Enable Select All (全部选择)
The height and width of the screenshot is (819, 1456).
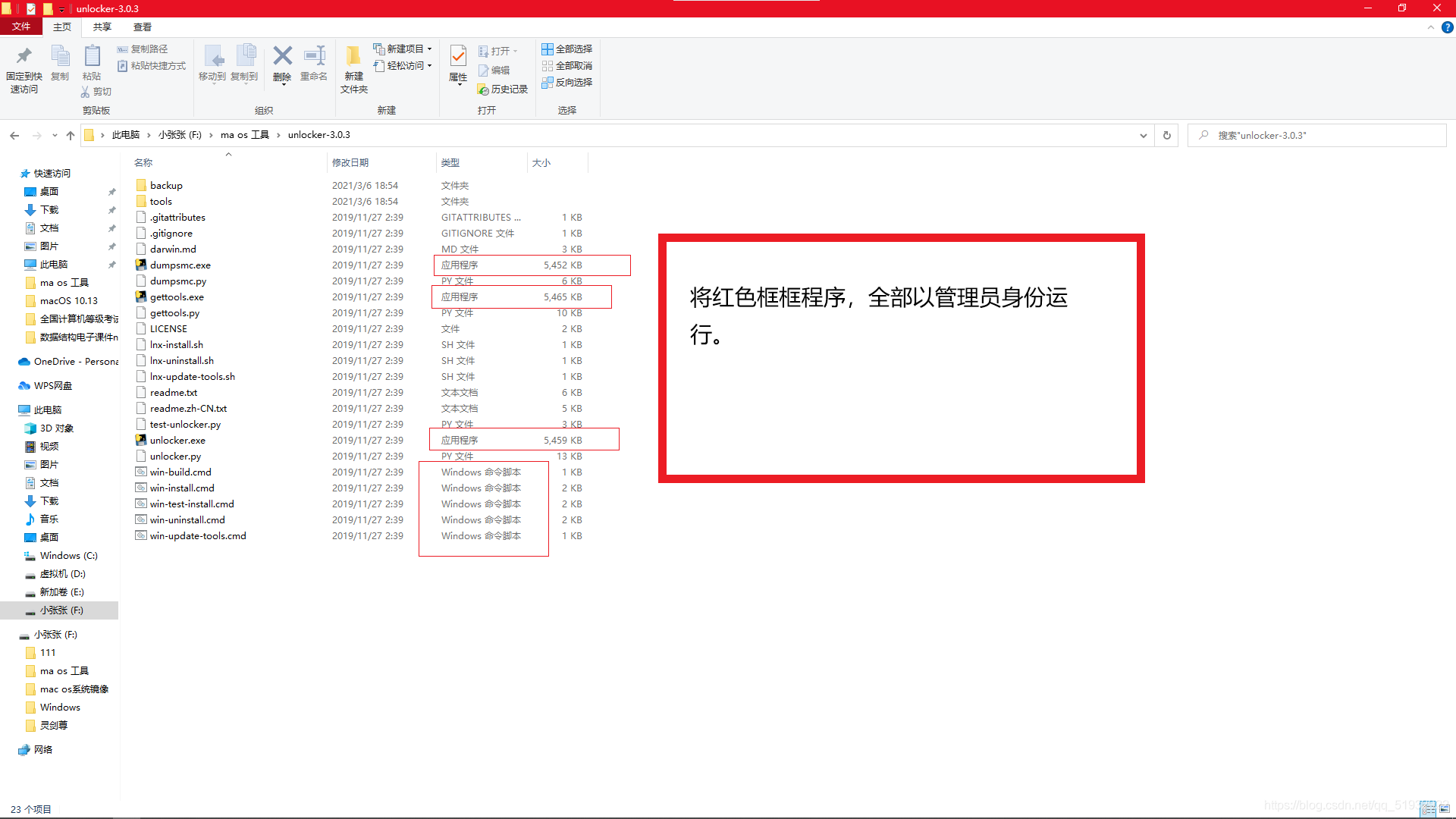pos(567,49)
